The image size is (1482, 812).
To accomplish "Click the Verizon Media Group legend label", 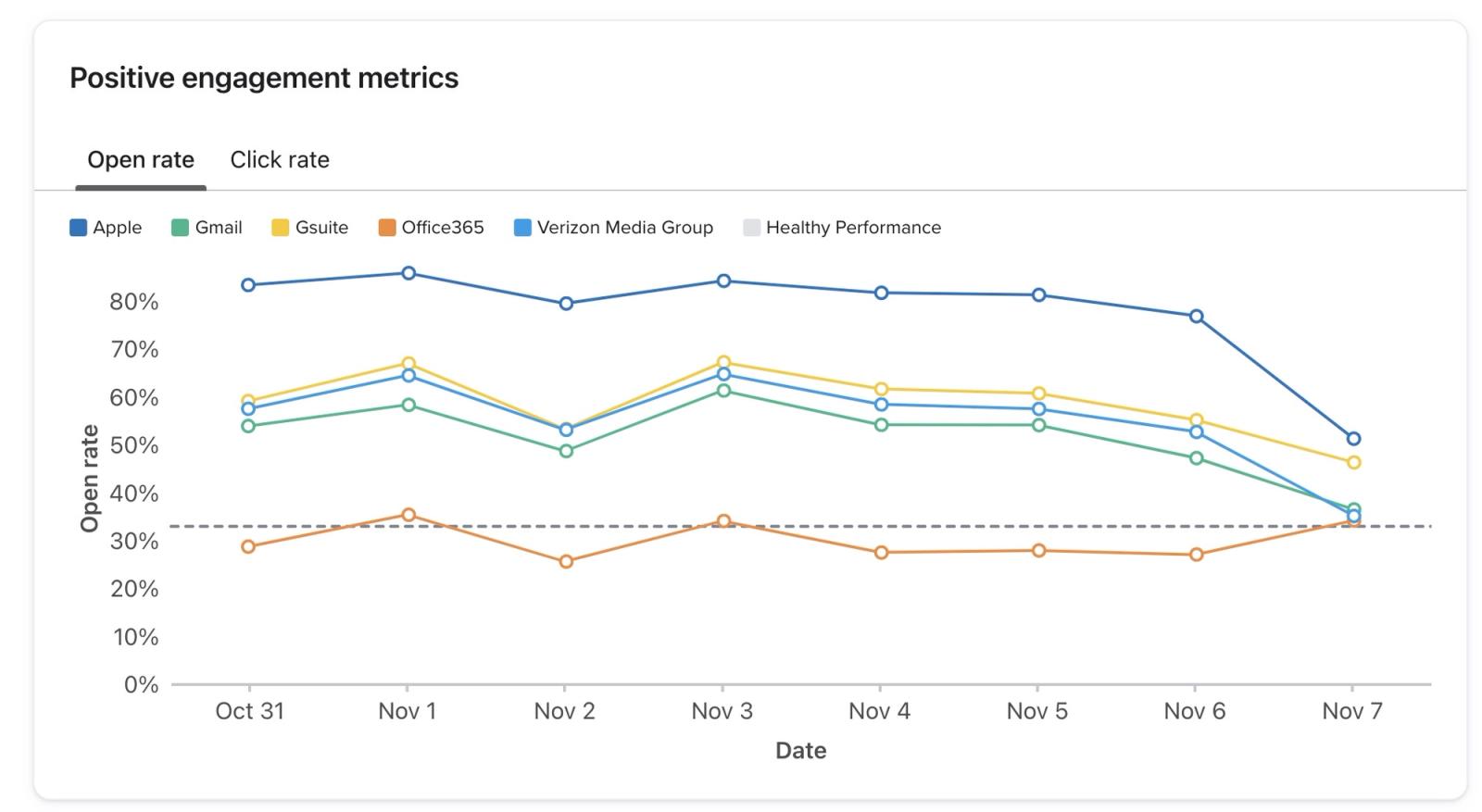I will point(625,228).
